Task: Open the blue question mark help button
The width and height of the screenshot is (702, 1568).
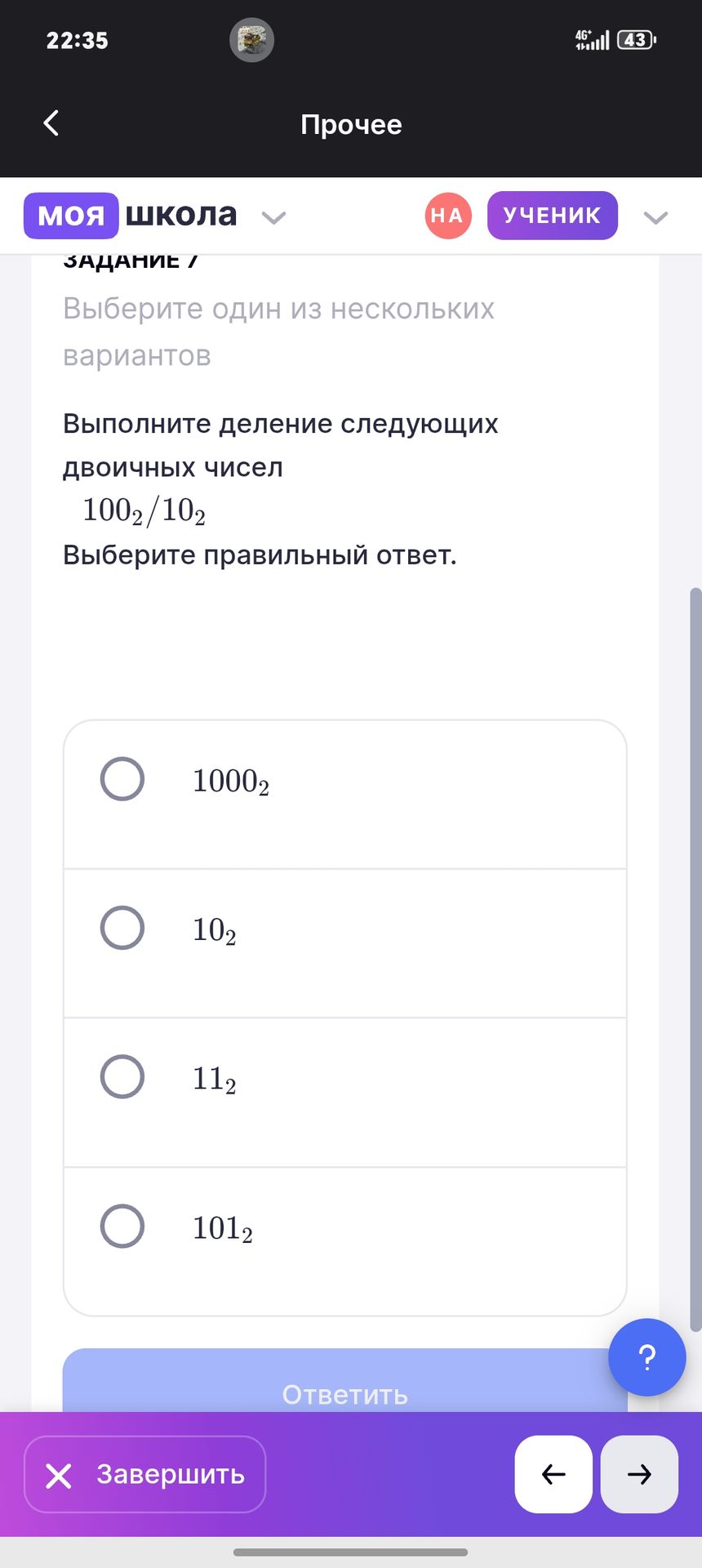Action: tap(646, 1357)
